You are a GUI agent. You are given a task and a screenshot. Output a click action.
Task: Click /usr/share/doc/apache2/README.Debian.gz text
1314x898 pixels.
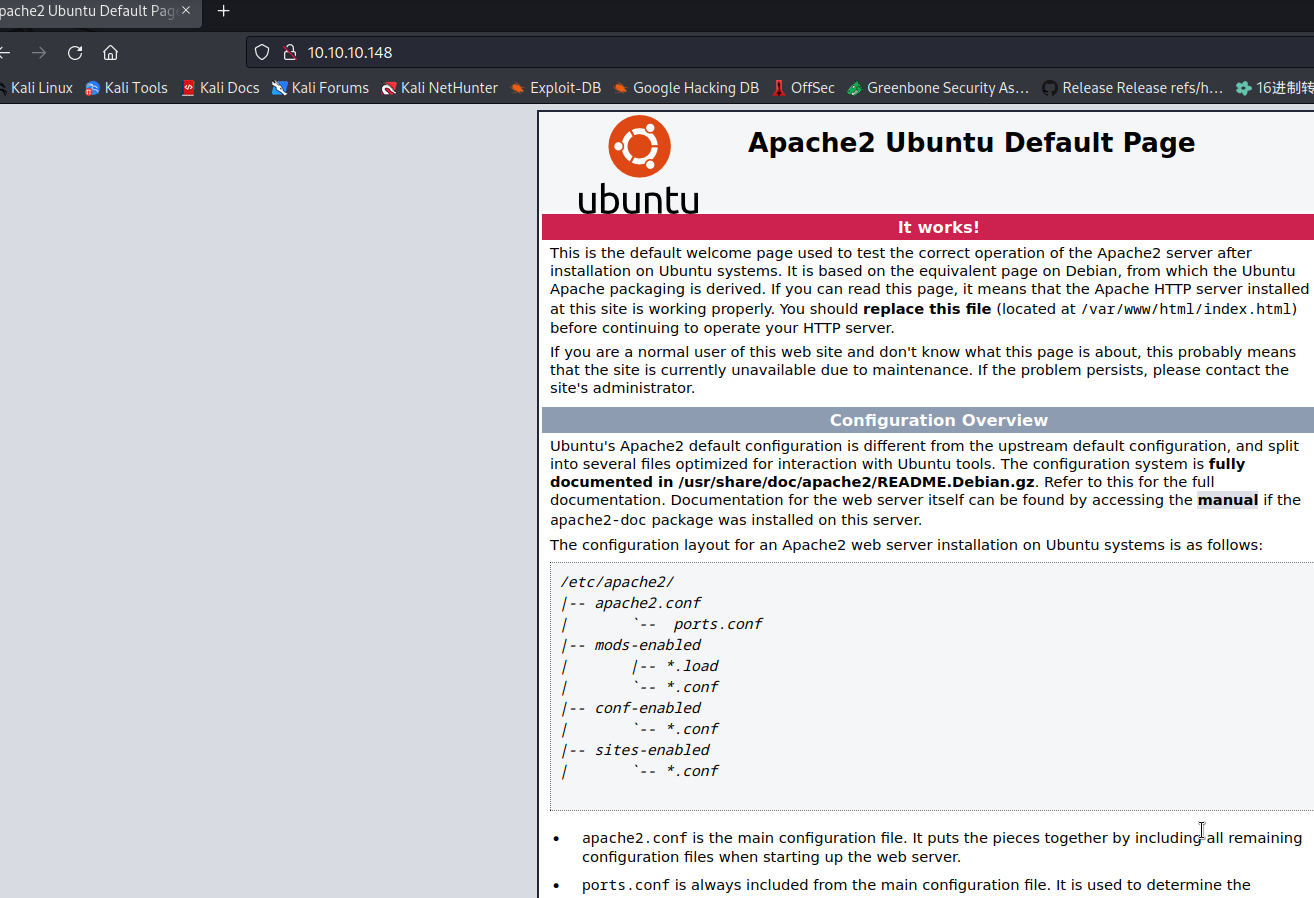pyautogui.click(x=856, y=482)
